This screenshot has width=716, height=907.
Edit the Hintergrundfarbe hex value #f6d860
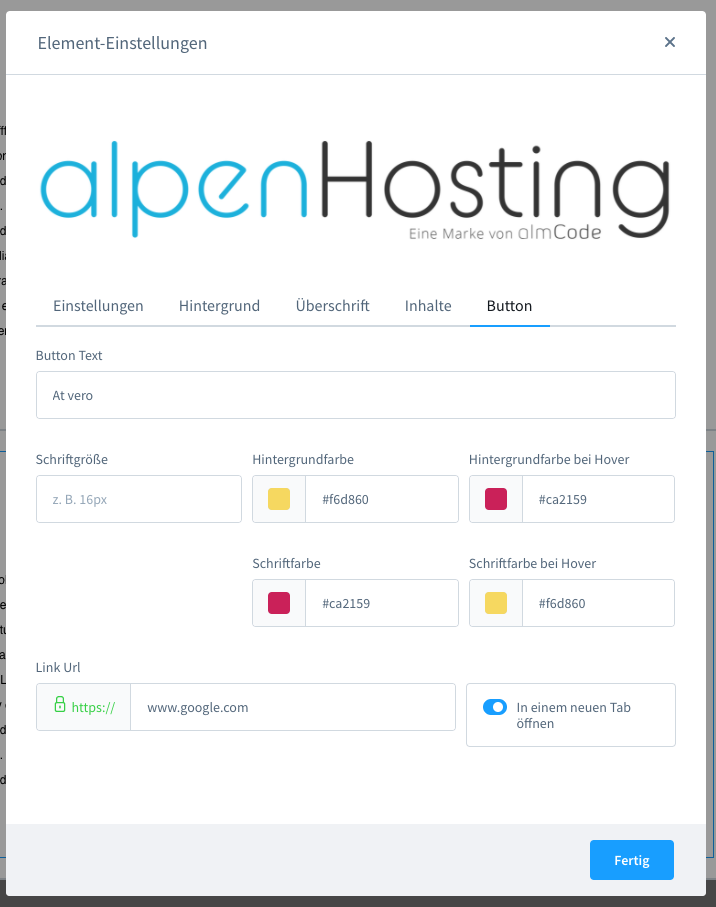tap(382, 499)
